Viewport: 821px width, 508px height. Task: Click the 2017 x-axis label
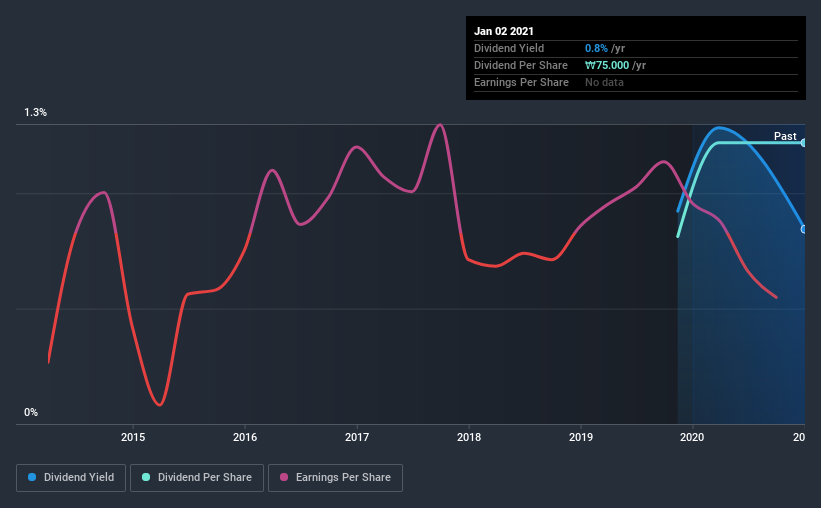click(x=357, y=437)
